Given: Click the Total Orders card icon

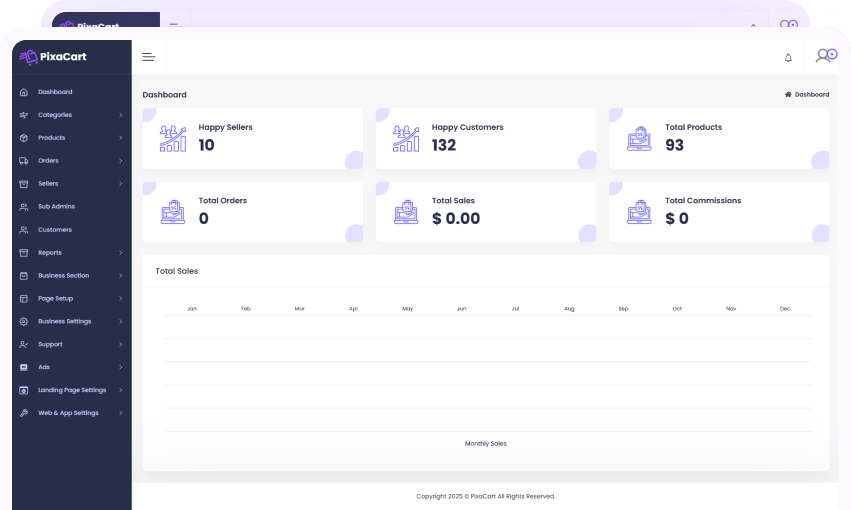Looking at the screenshot, I should click(x=173, y=212).
